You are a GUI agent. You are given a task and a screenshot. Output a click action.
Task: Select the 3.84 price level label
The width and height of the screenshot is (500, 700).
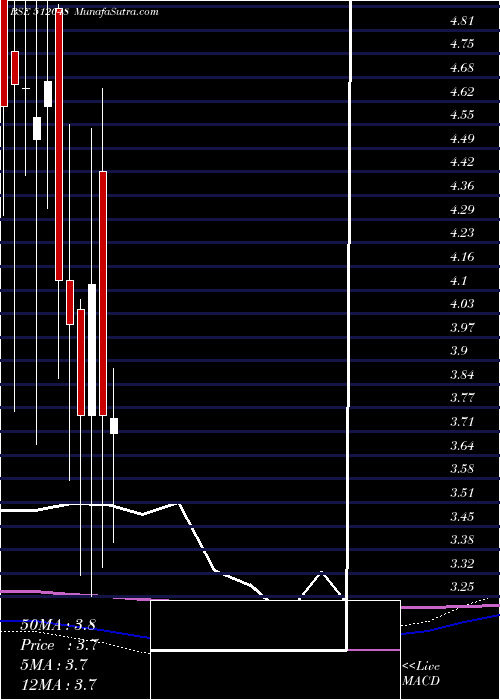pos(462,375)
